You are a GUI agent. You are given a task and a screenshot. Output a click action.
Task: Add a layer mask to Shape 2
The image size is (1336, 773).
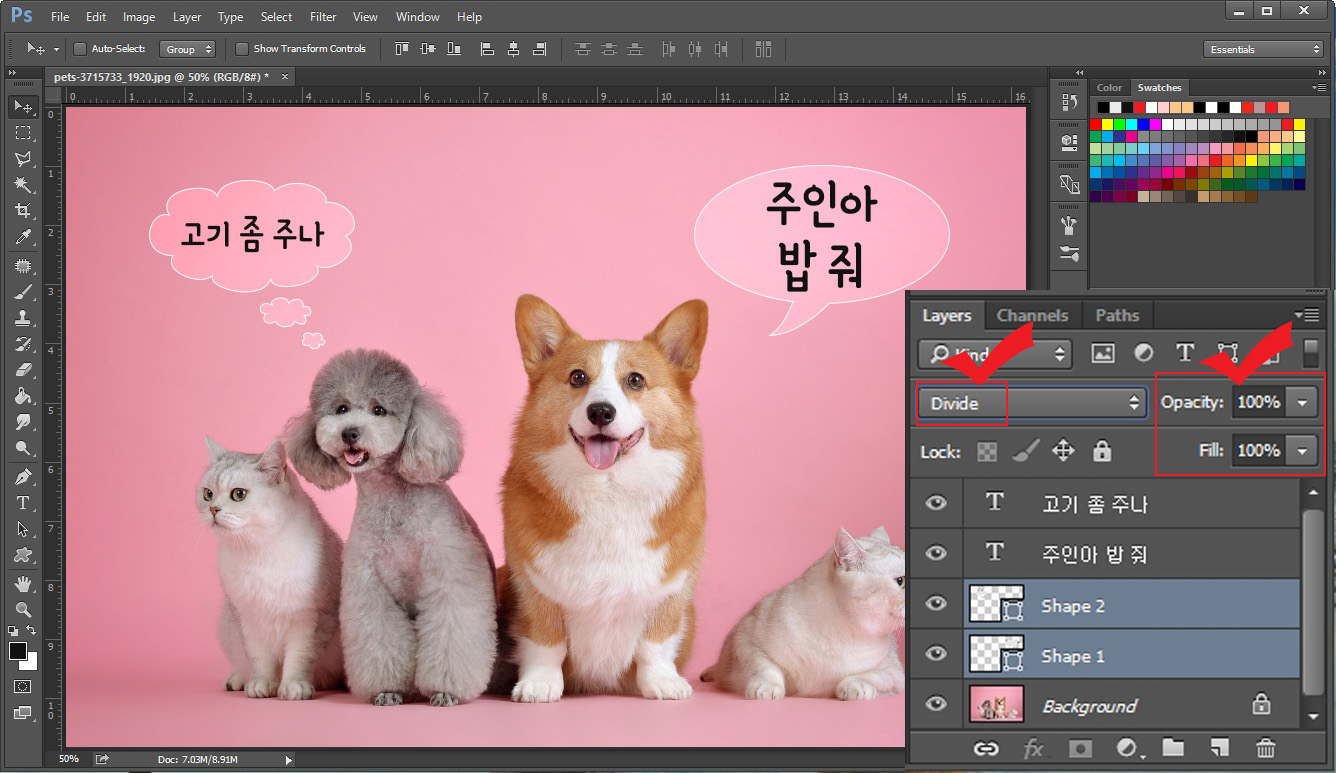click(x=1080, y=748)
